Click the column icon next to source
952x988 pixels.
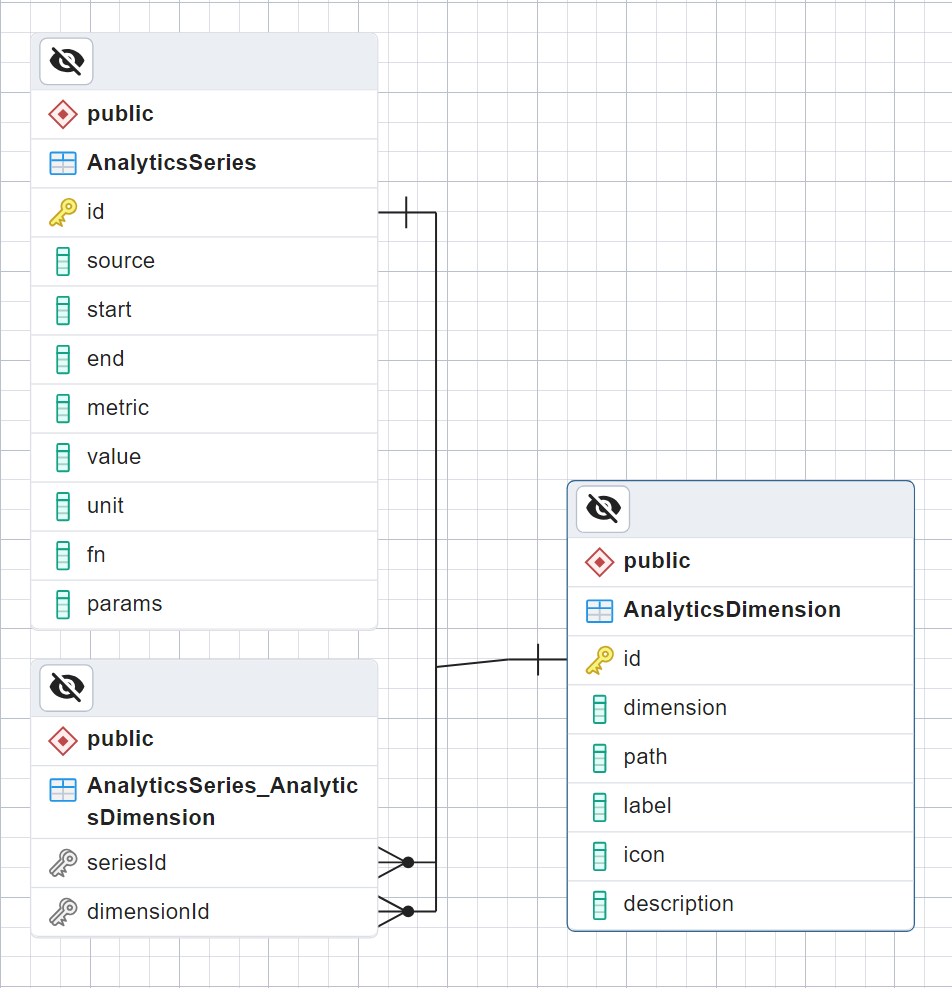(63, 261)
